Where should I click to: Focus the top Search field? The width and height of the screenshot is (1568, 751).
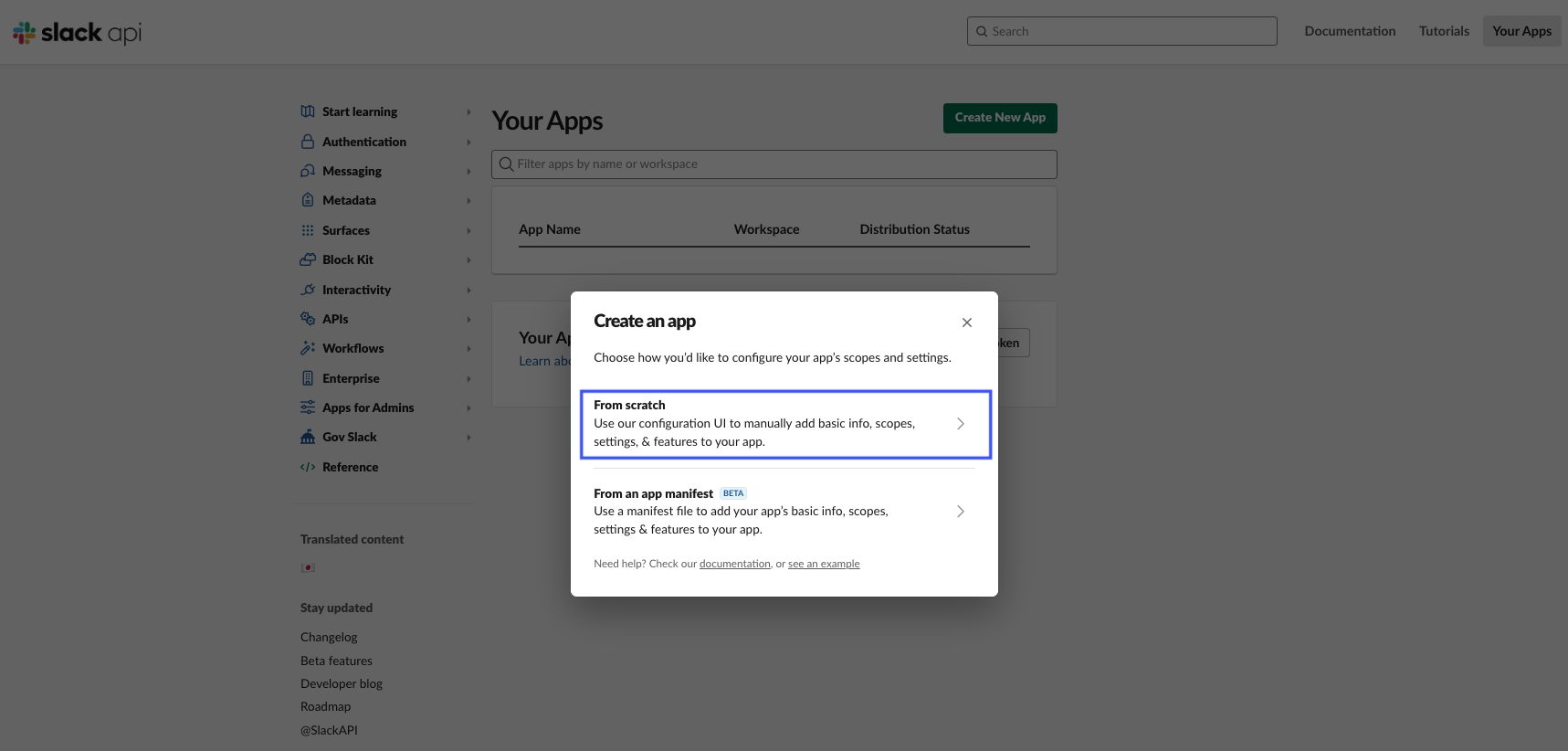pos(1121,31)
